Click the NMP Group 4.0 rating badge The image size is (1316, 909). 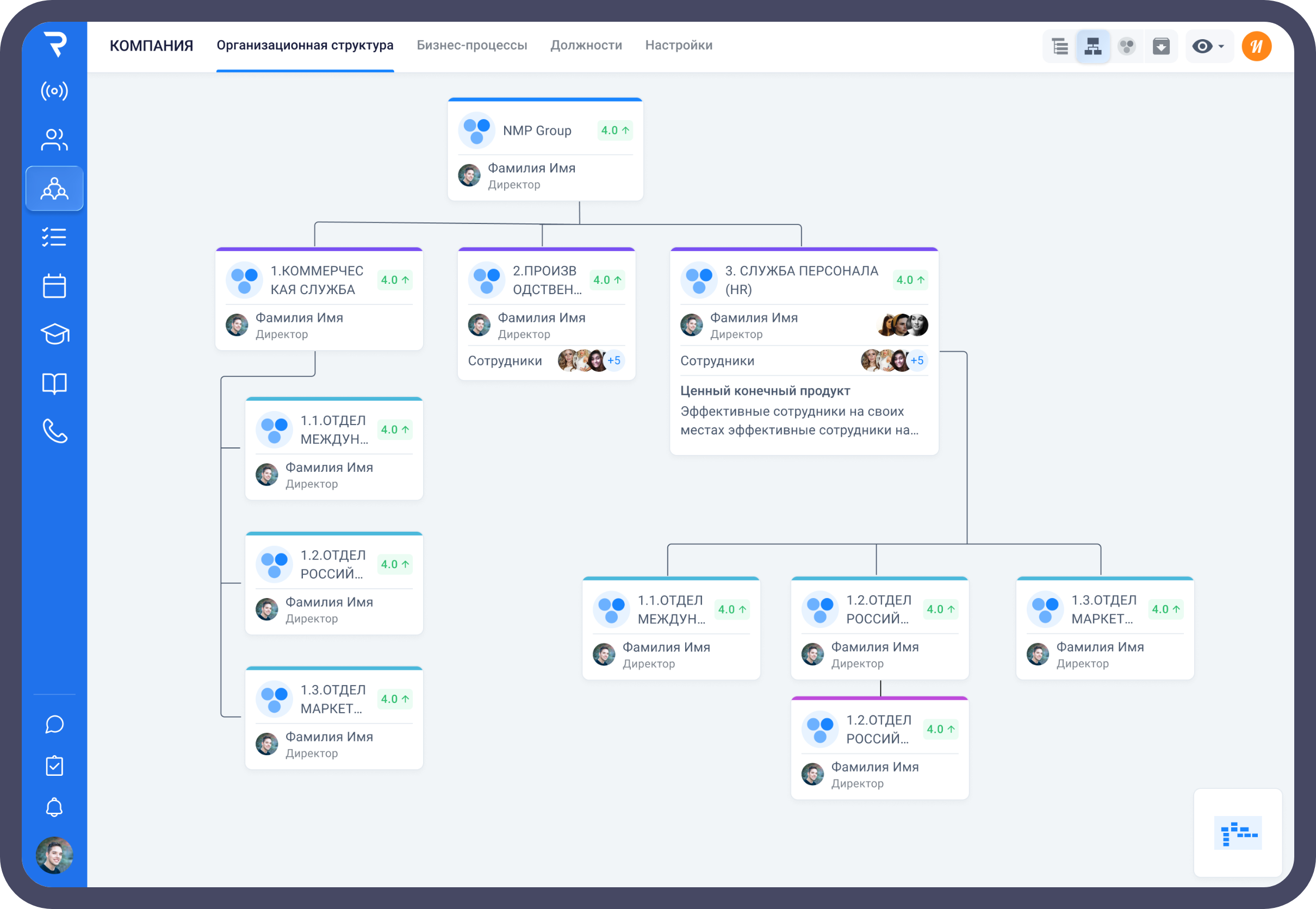[x=615, y=130]
